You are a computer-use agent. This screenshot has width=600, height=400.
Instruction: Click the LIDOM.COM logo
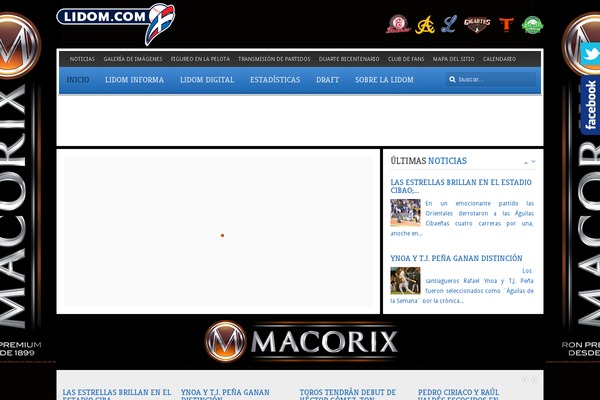click(x=116, y=23)
